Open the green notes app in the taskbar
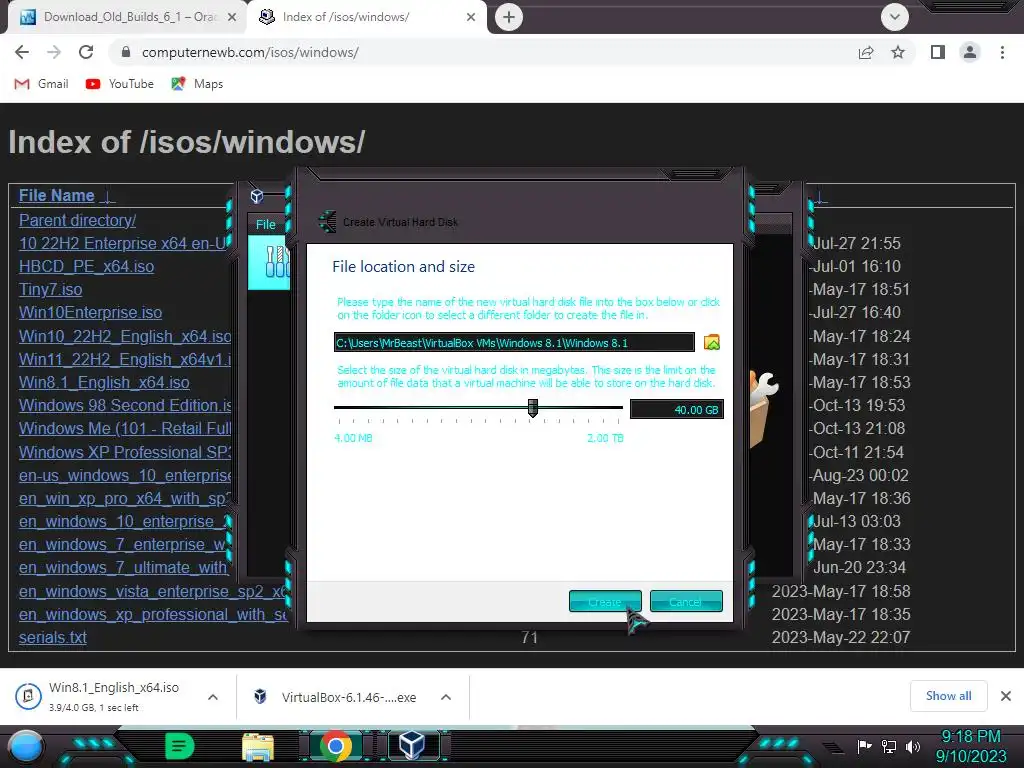Screen dimensions: 1024x768 pos(180,746)
